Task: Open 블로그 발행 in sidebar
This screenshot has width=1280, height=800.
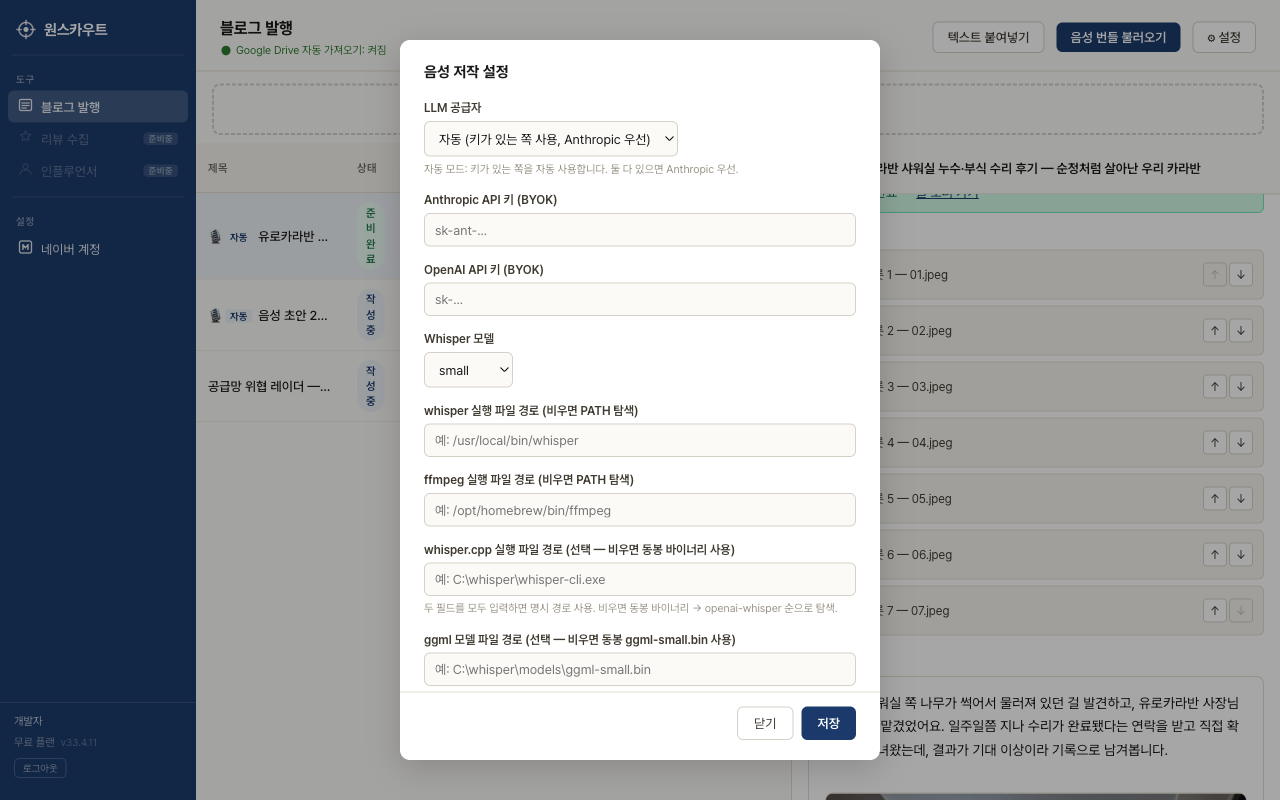Action: 98,106
